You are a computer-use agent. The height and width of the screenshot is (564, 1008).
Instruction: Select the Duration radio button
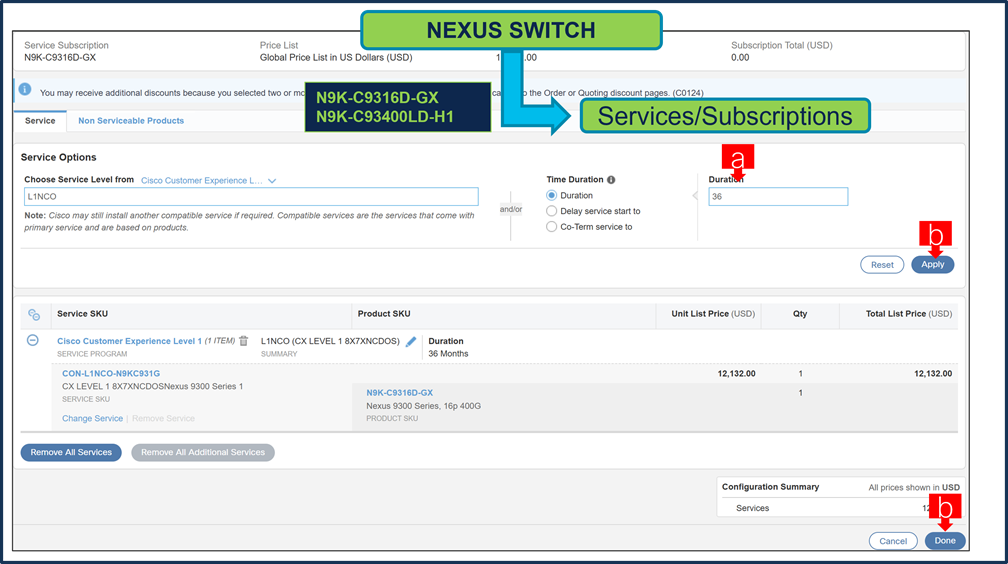tap(551, 196)
